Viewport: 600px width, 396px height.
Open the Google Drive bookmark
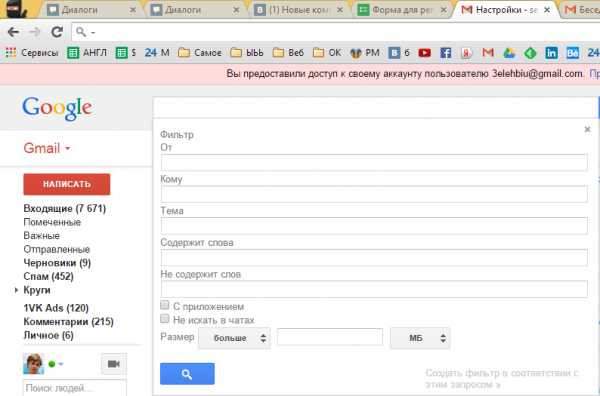pyautogui.click(x=509, y=53)
